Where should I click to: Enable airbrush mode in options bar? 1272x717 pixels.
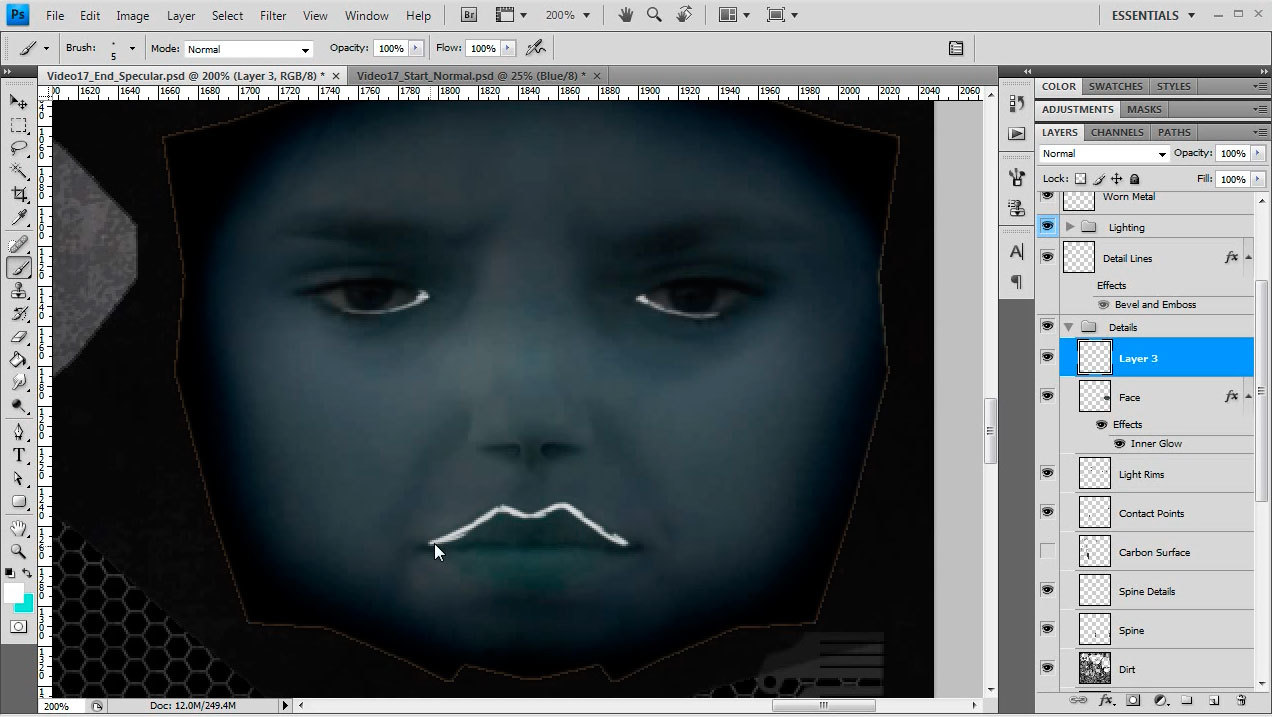pos(536,48)
